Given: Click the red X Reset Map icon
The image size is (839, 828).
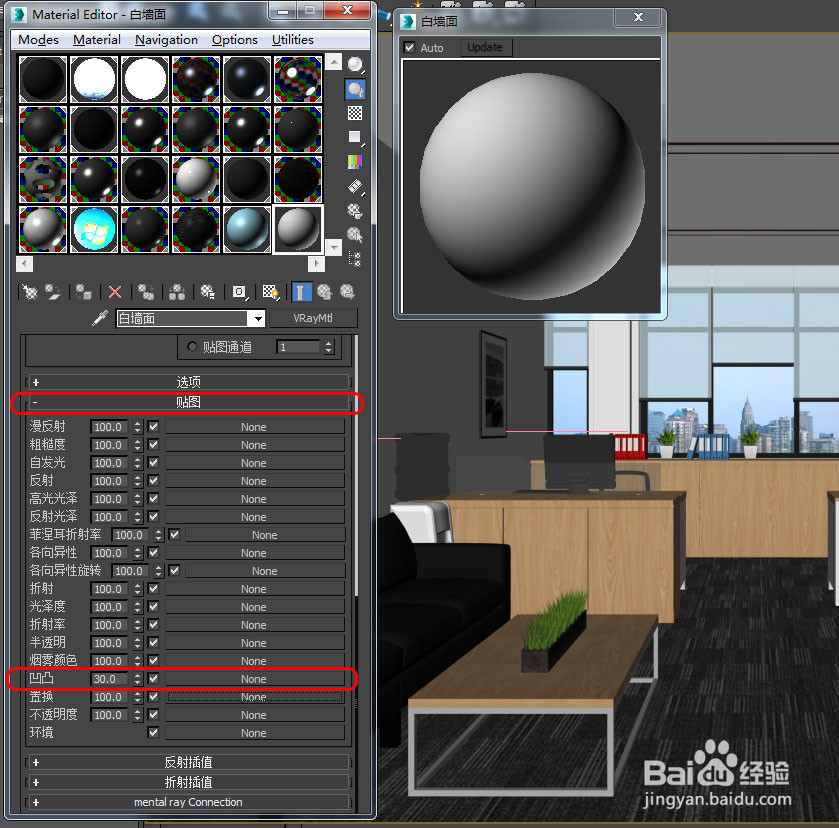Looking at the screenshot, I should 115,292.
